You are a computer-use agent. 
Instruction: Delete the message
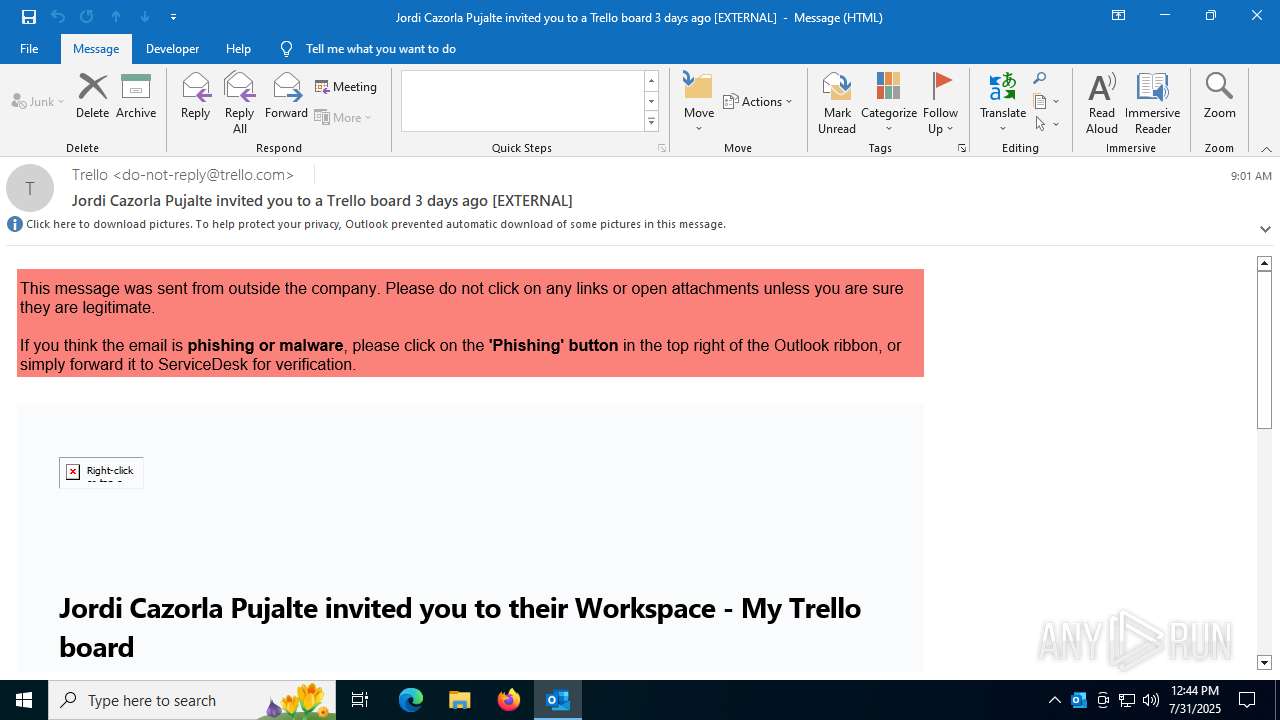point(92,96)
